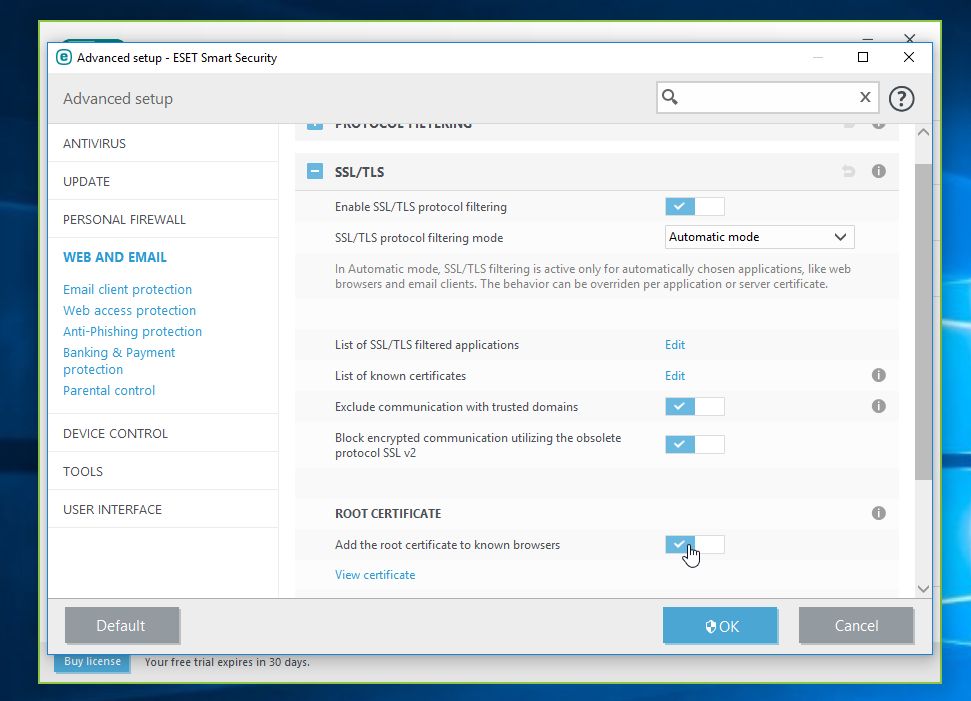Open help with the question mark icon

(902, 98)
